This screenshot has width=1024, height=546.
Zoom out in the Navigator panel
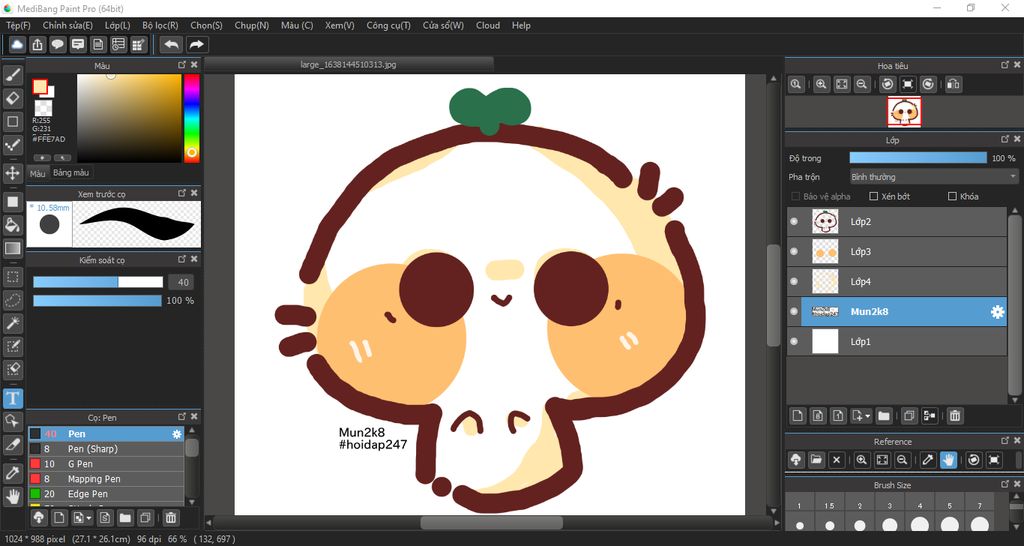(x=862, y=84)
